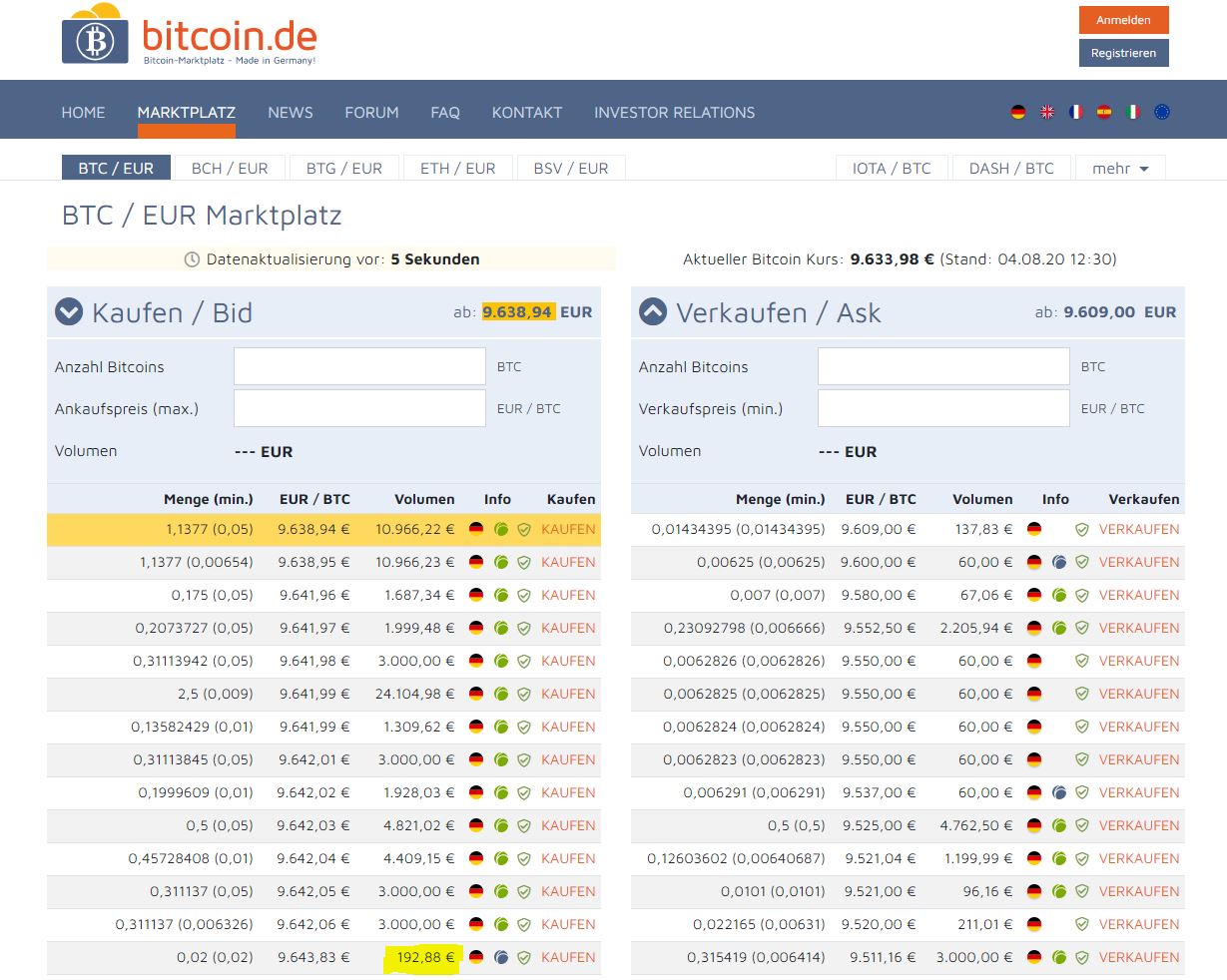Image resolution: width=1227 pixels, height=980 pixels.
Task: Click KAUFEN for the 9.643,83 € offer
Action: (x=568, y=957)
